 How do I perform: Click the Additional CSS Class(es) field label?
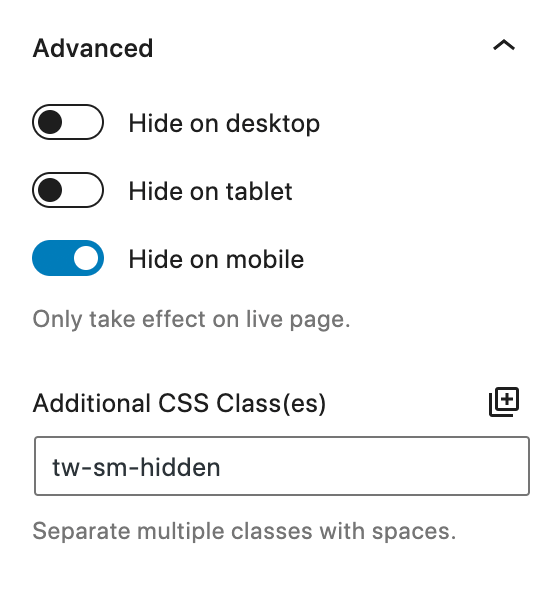coord(179,403)
